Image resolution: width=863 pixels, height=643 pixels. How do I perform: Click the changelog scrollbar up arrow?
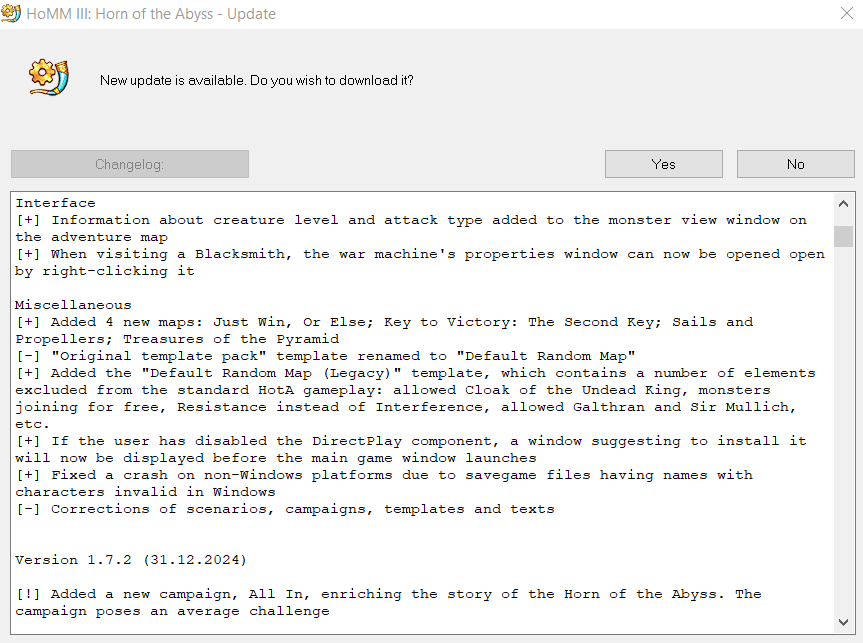[x=843, y=204]
